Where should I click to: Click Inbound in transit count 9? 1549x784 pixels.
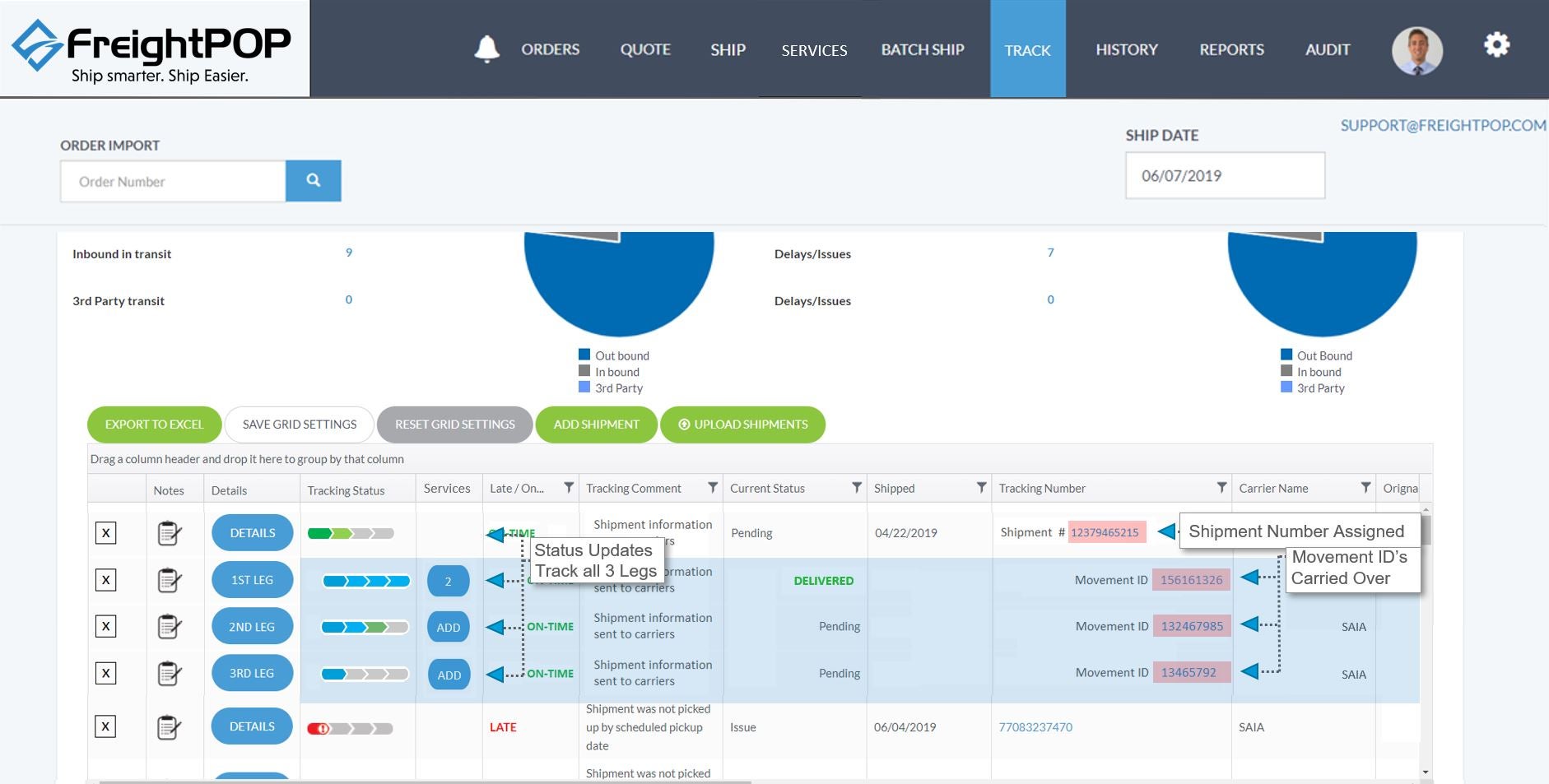[349, 253]
